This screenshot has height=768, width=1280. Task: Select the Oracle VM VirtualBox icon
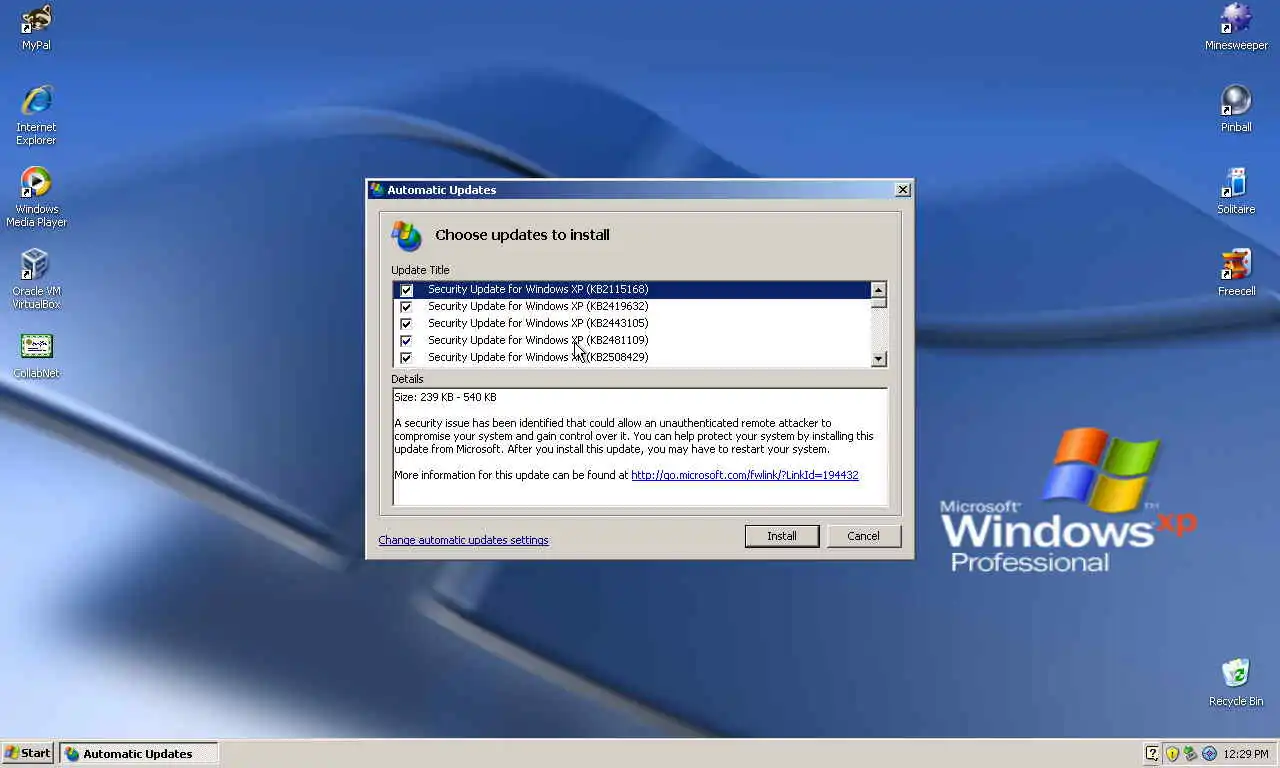pyautogui.click(x=36, y=279)
